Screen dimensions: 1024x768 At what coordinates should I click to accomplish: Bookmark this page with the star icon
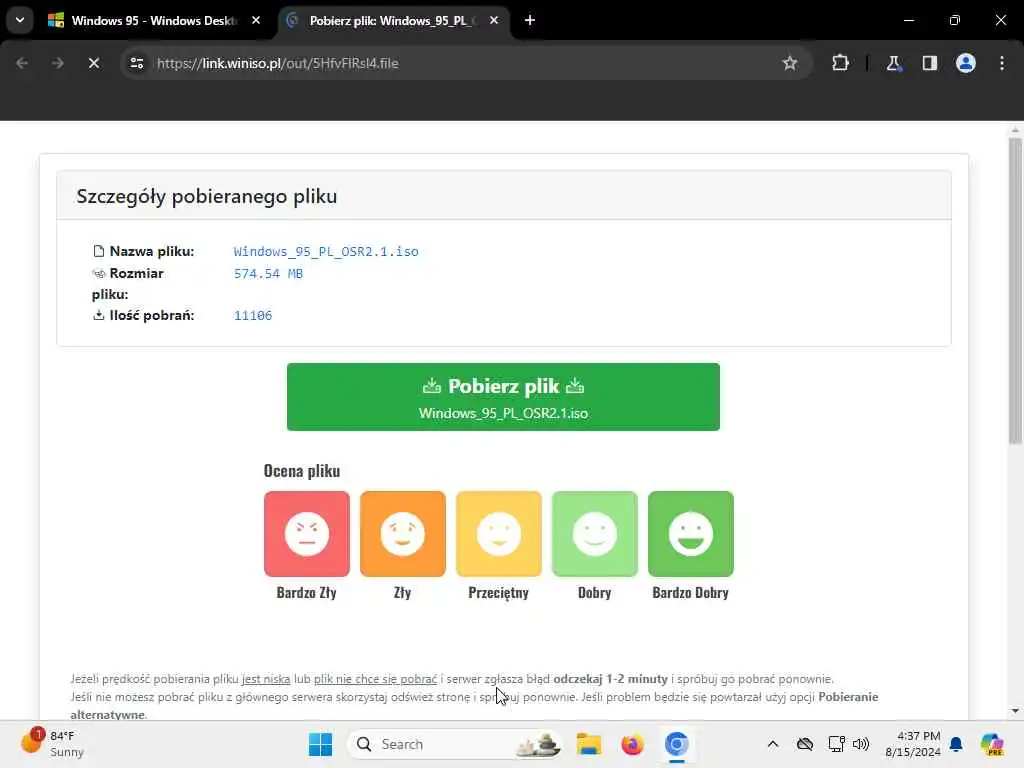(790, 63)
